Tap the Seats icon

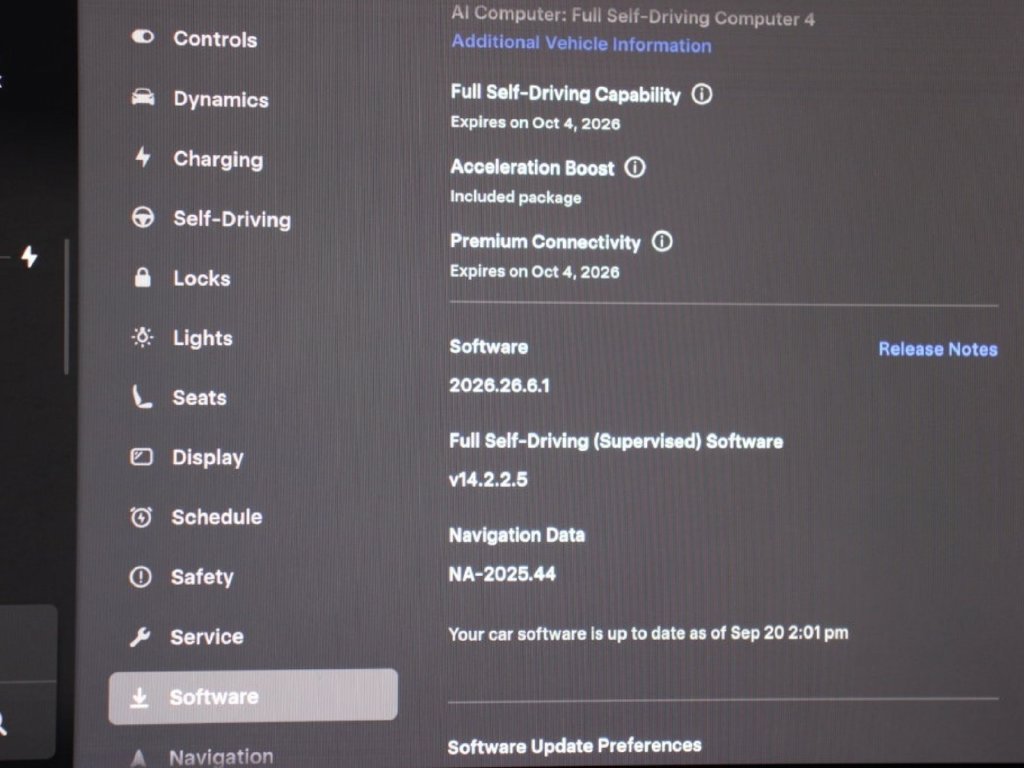142,397
